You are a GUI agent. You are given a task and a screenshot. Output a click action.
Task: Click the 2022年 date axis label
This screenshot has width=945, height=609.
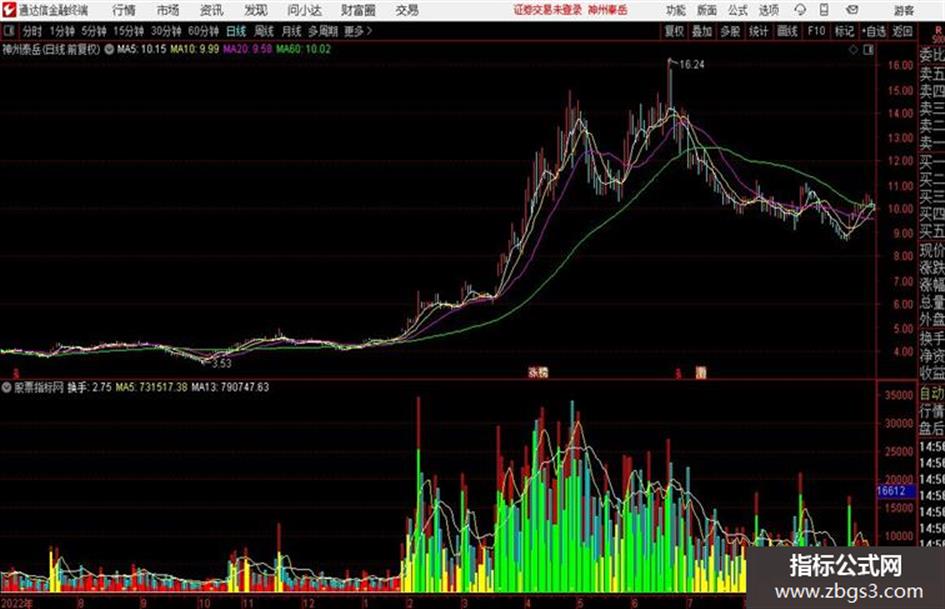(17, 603)
